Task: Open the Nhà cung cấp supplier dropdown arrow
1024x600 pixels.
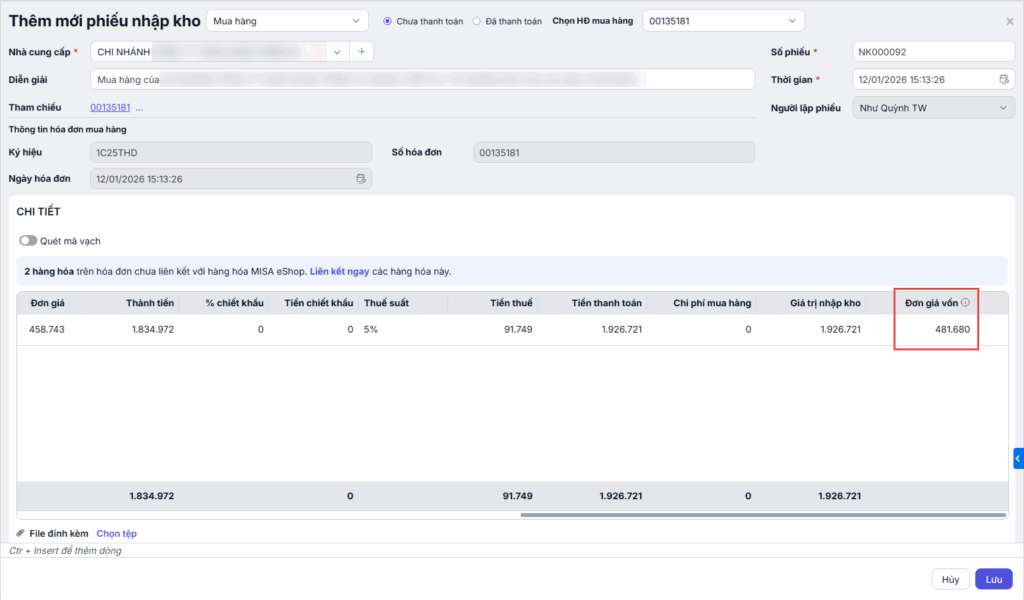Action: coord(337,51)
